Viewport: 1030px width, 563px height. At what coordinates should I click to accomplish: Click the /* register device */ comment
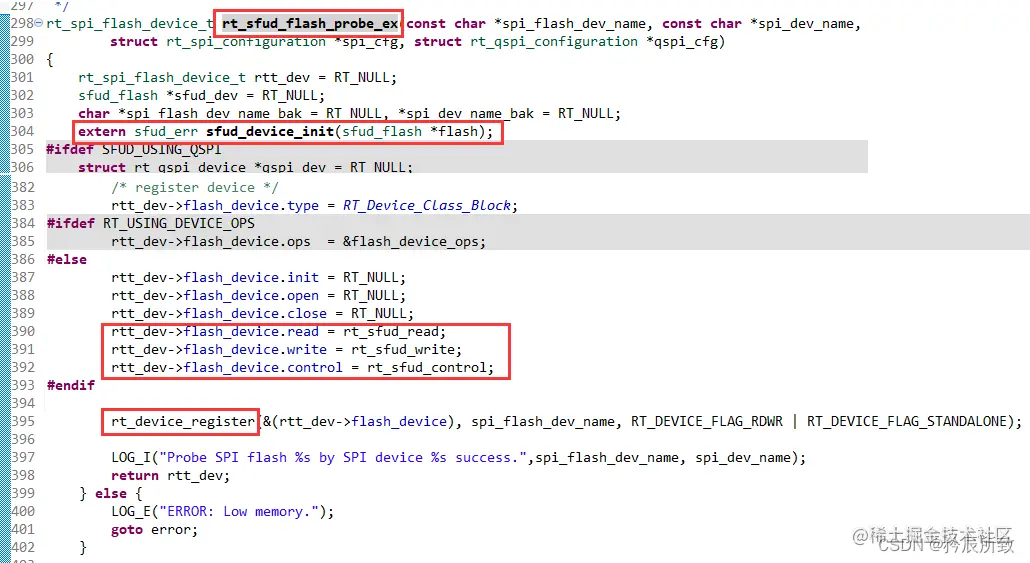point(194,188)
